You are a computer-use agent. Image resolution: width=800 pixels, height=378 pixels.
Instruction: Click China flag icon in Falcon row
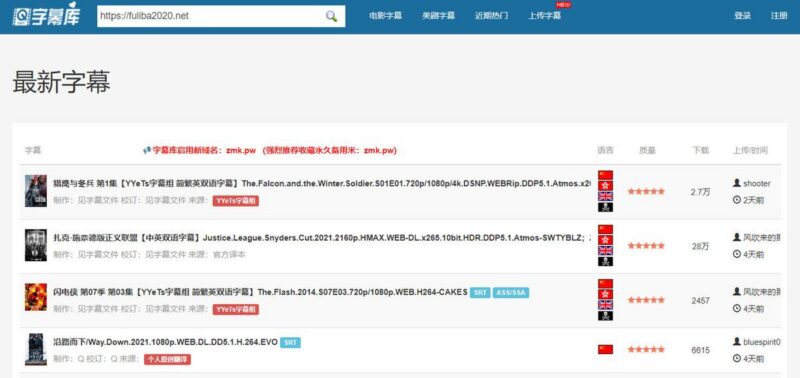[606, 175]
